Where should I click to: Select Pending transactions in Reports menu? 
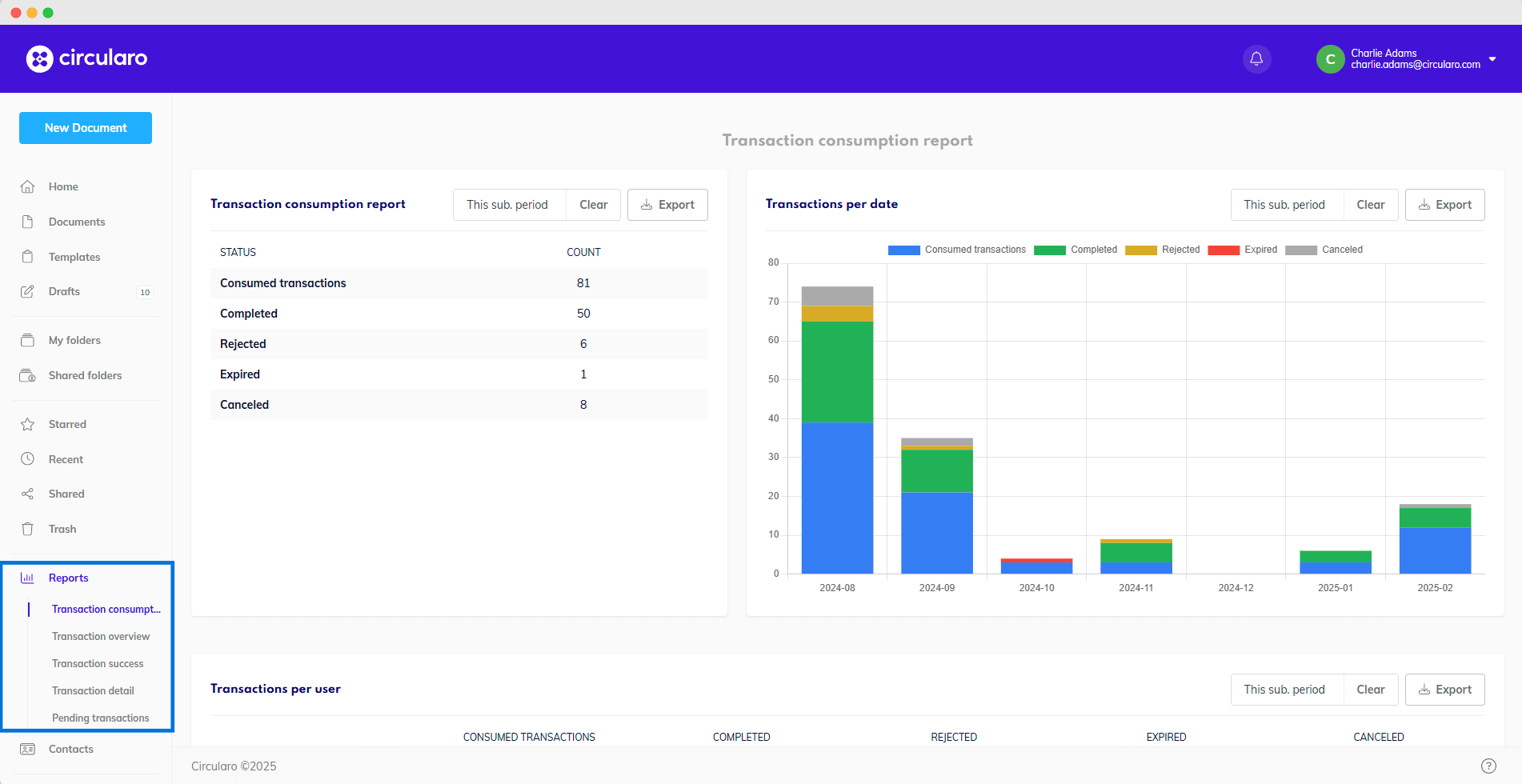pyautogui.click(x=100, y=718)
